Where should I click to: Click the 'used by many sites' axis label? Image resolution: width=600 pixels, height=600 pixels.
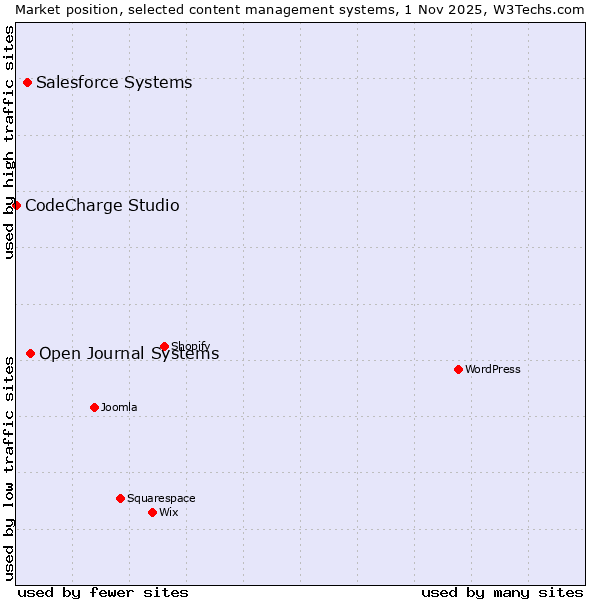(x=502, y=592)
